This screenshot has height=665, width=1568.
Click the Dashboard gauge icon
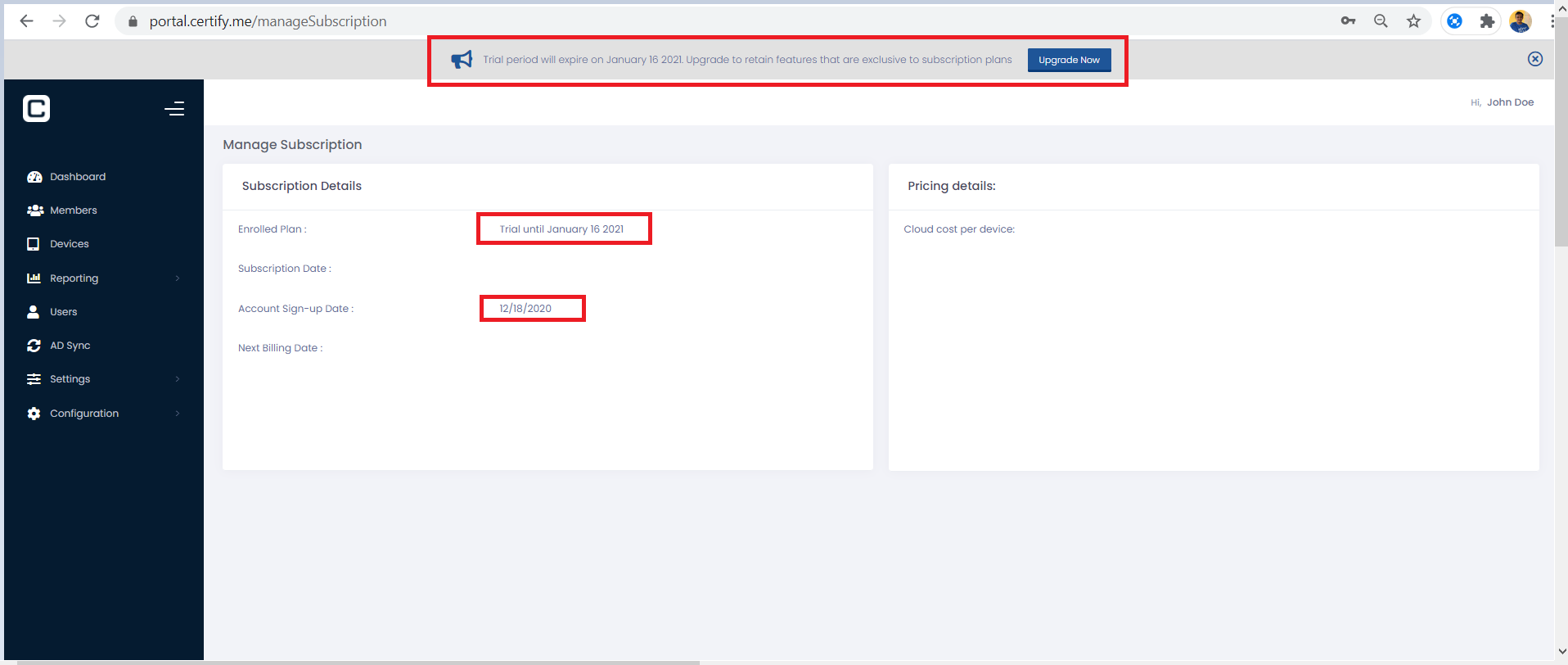click(x=34, y=177)
